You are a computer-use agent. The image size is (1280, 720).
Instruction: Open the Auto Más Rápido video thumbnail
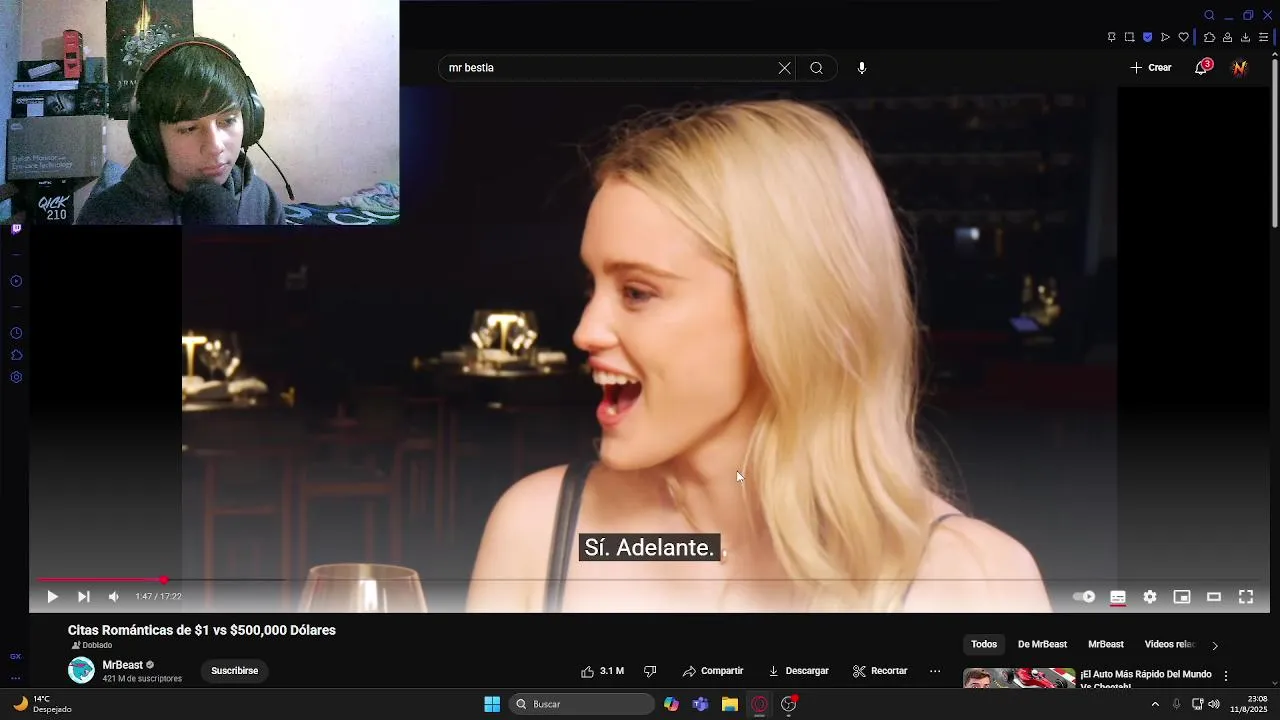pos(1019,678)
